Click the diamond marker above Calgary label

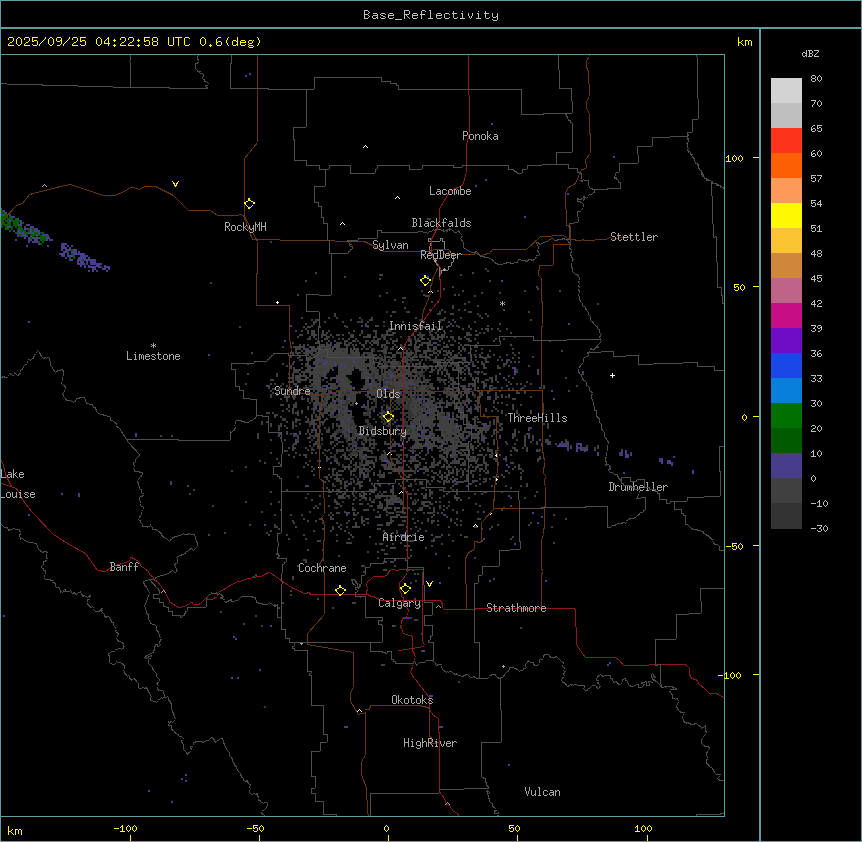(405, 588)
